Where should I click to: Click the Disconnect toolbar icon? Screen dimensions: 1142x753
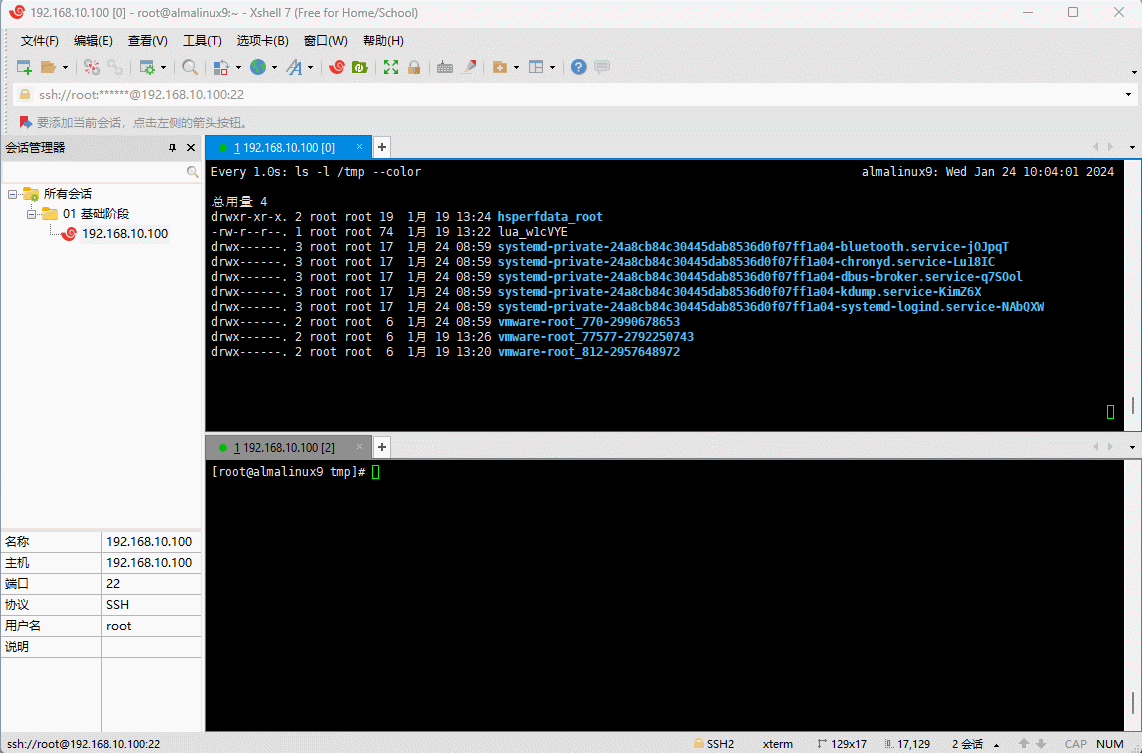(x=115, y=67)
